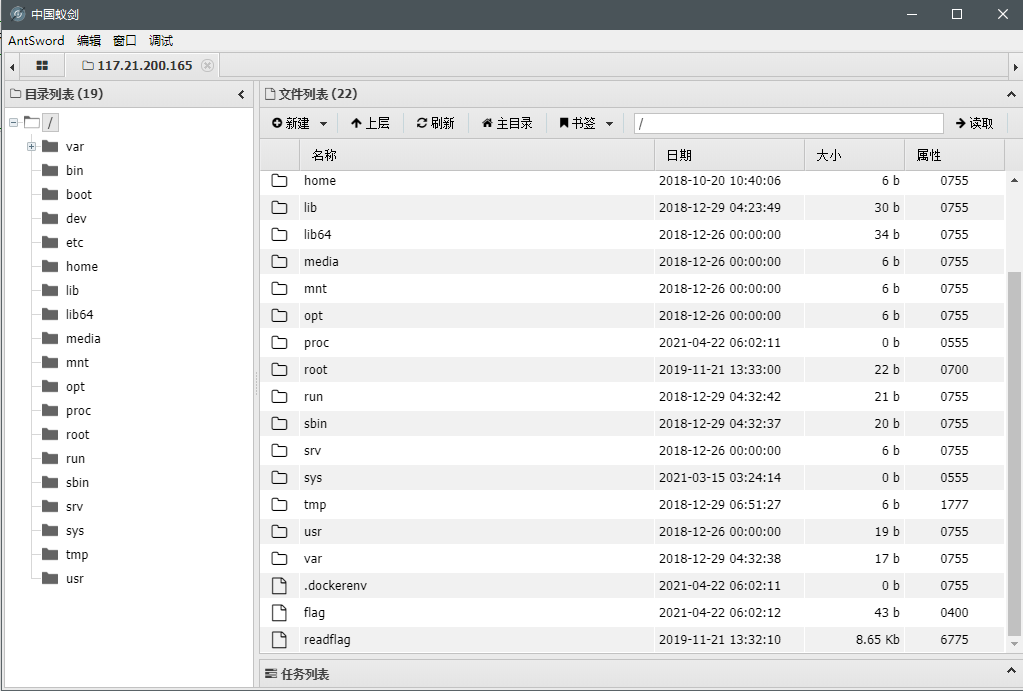Click the home grid tab icon

click(x=42, y=66)
